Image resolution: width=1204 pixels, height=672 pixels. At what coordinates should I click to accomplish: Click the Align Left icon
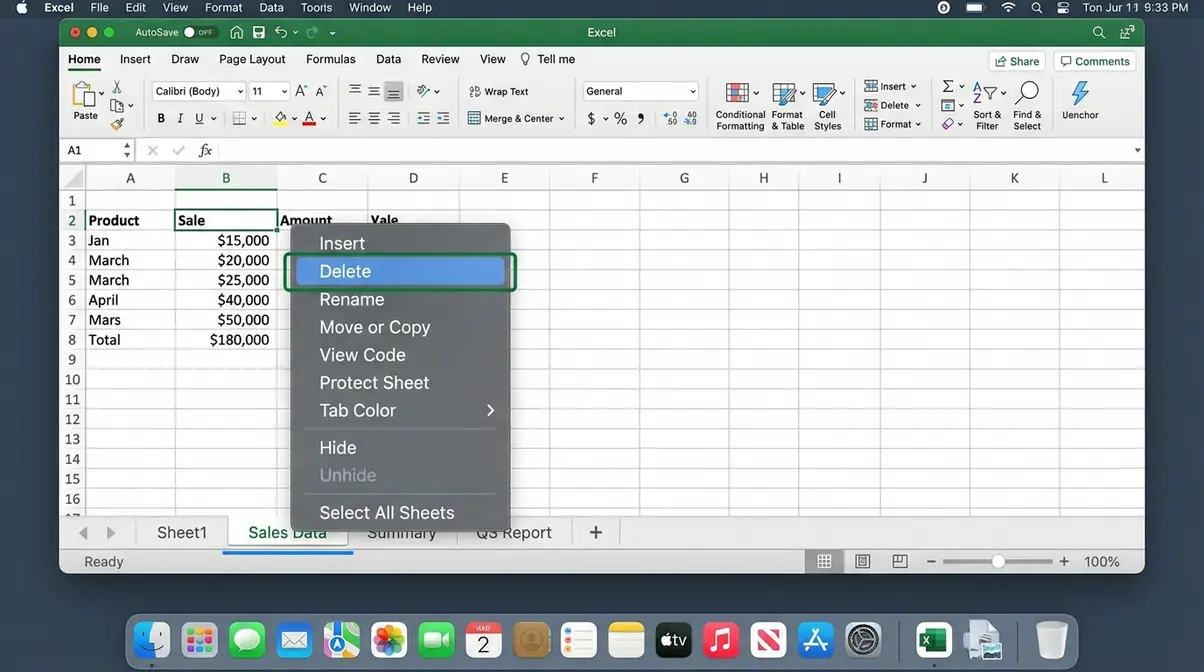(x=354, y=118)
